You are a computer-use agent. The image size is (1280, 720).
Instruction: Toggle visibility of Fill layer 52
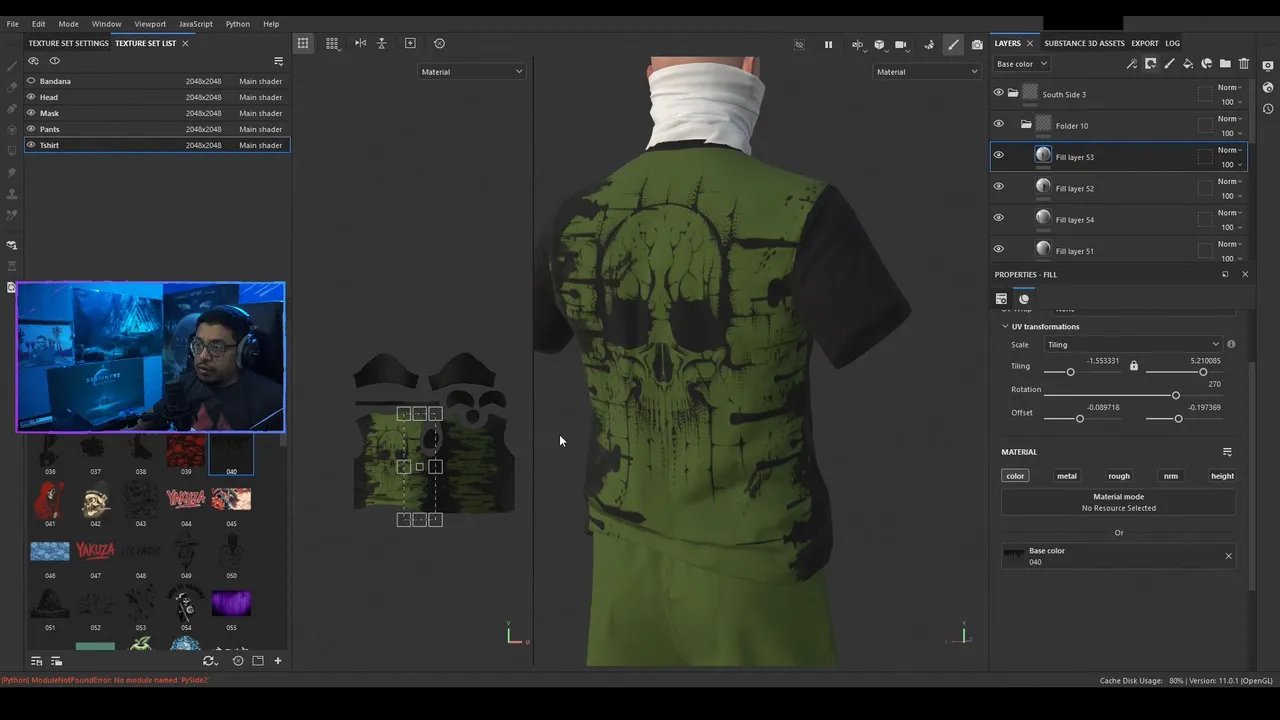998,186
